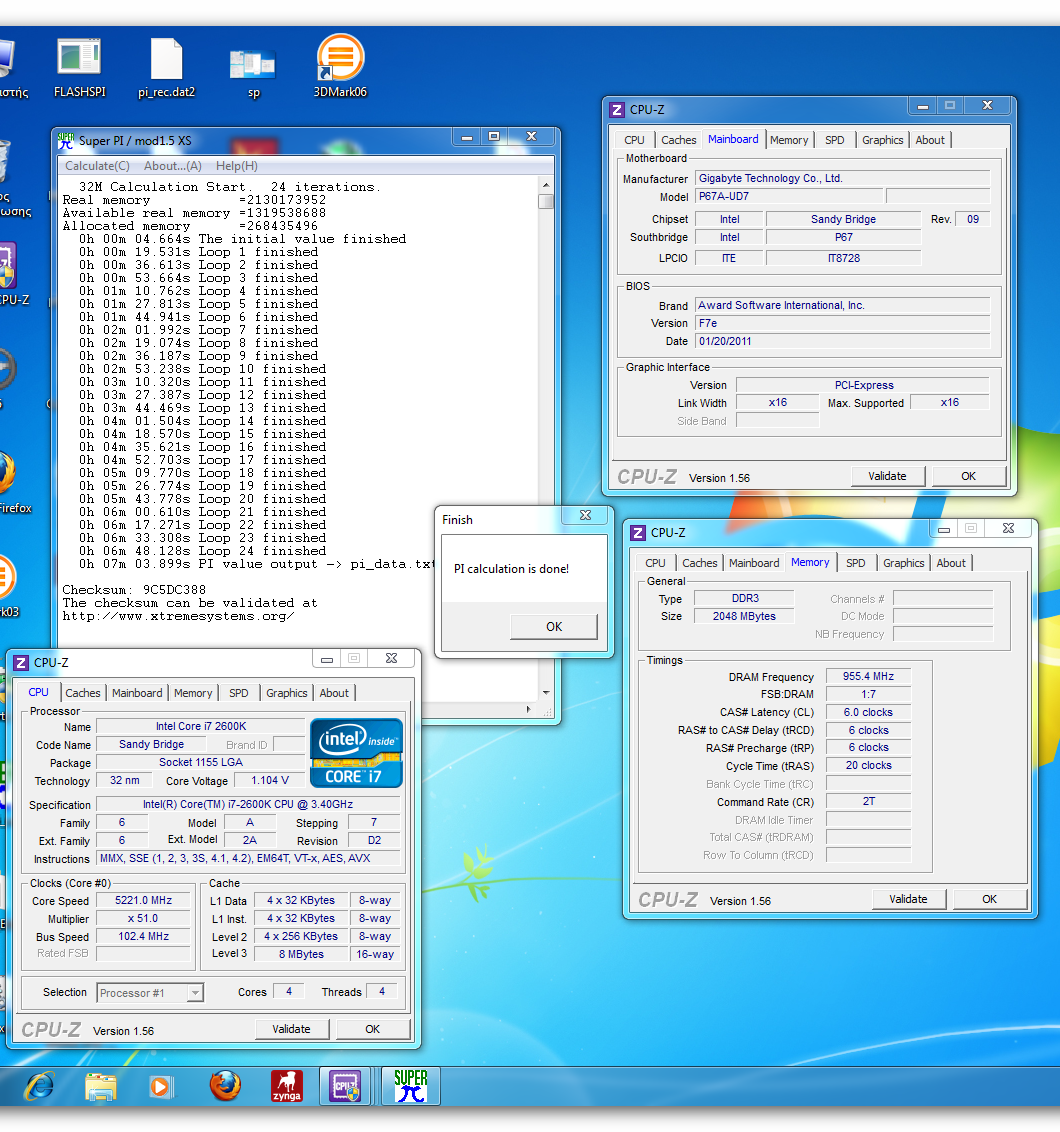Click the CPU-Z Mainboard window title icon

coord(617,110)
